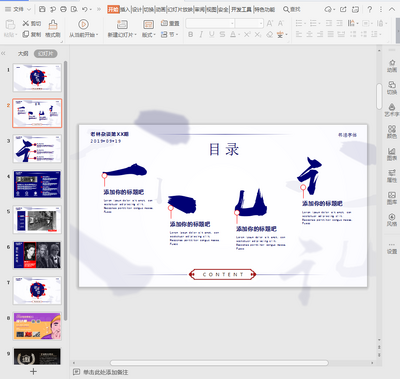Open the Special Features (特色功能) tab
This screenshot has width=400, height=379.
(x=265, y=9)
